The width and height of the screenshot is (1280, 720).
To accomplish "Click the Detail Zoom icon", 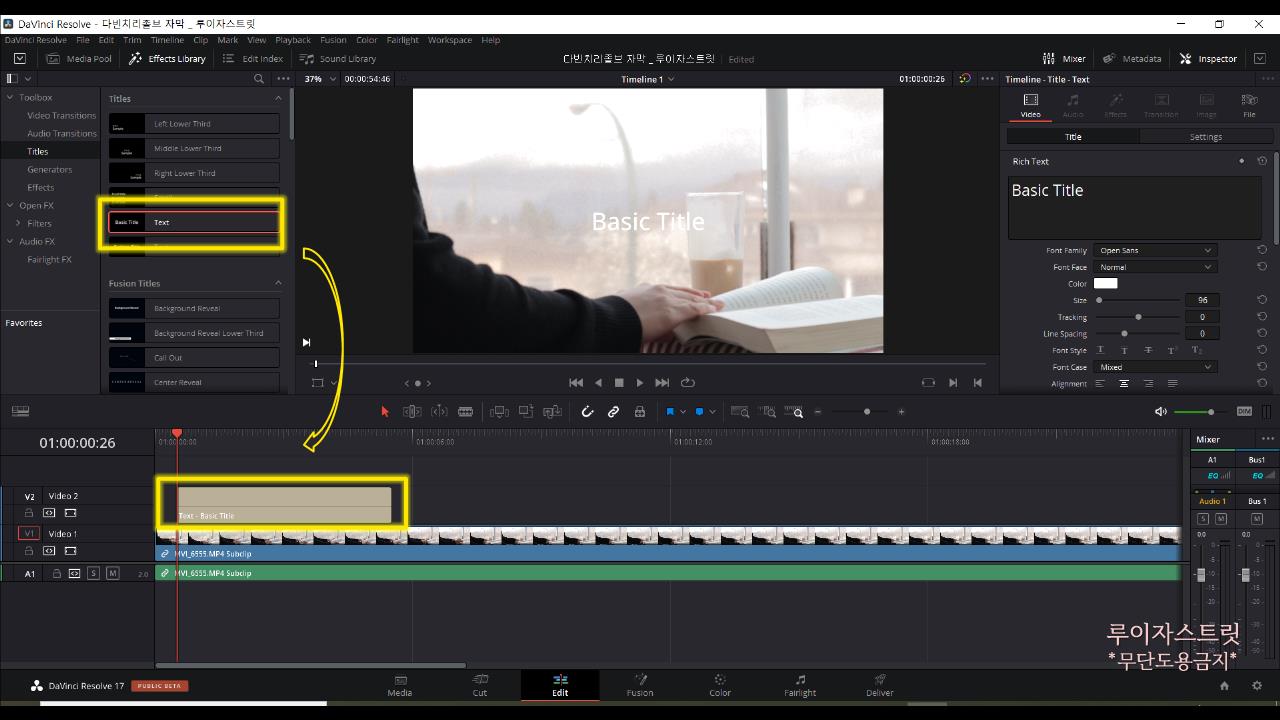I will [x=767, y=411].
